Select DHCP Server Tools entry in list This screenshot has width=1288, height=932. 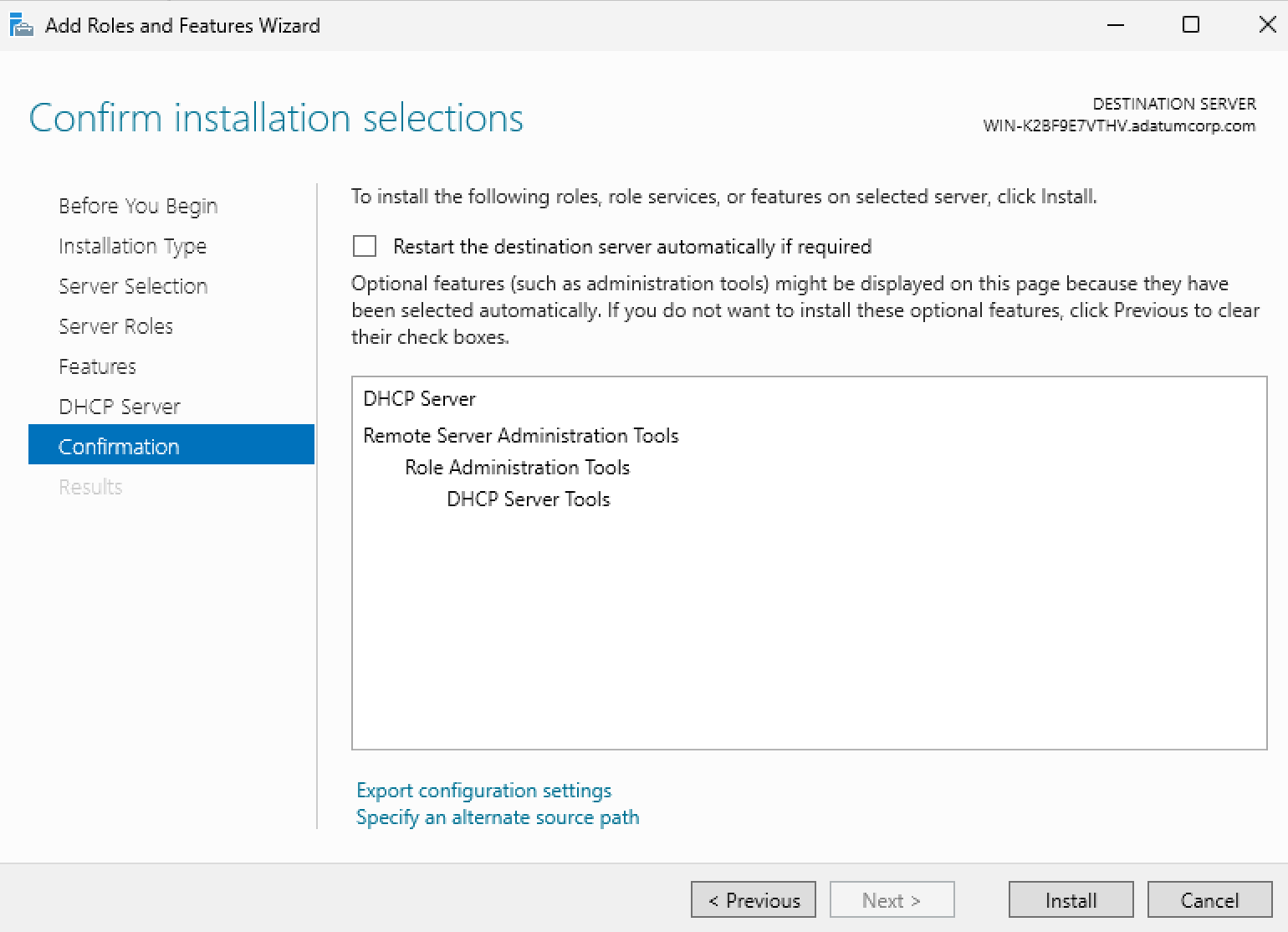pyautogui.click(x=529, y=499)
